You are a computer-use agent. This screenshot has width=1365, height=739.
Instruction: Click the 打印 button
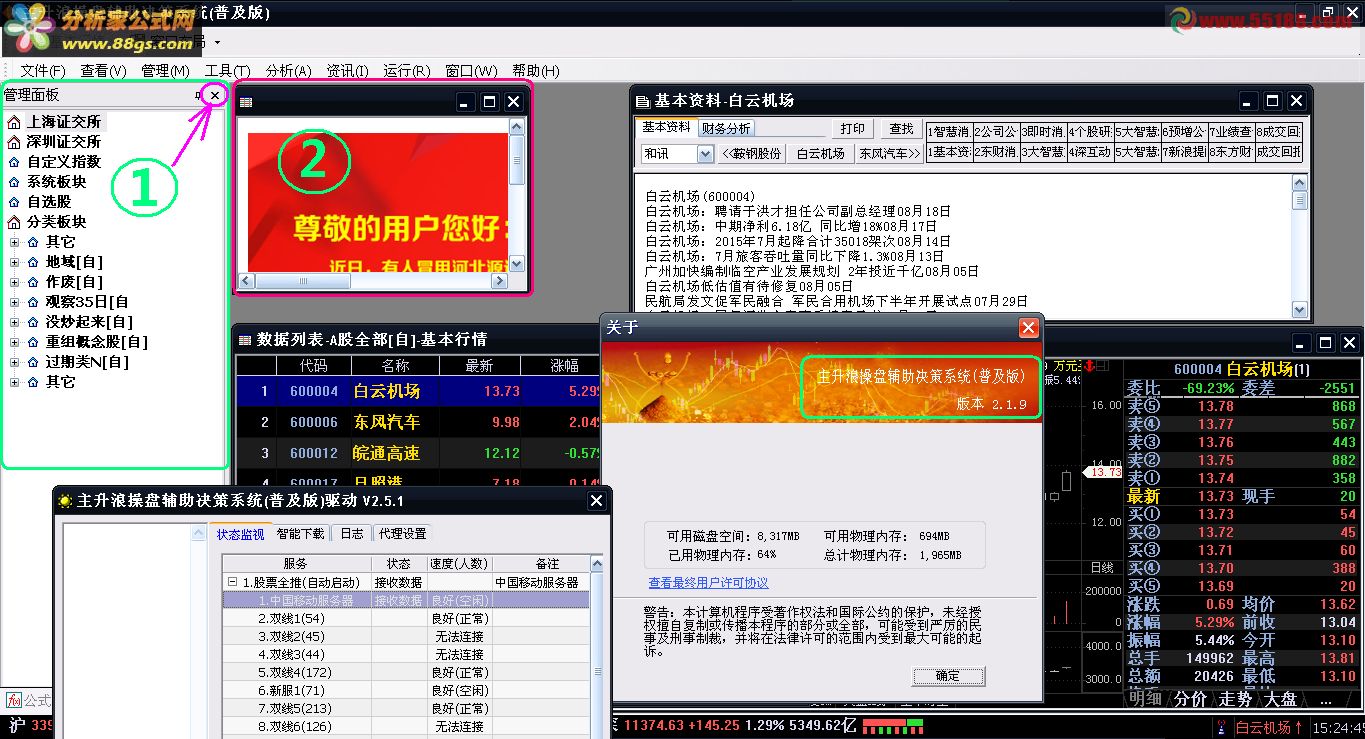click(852, 129)
